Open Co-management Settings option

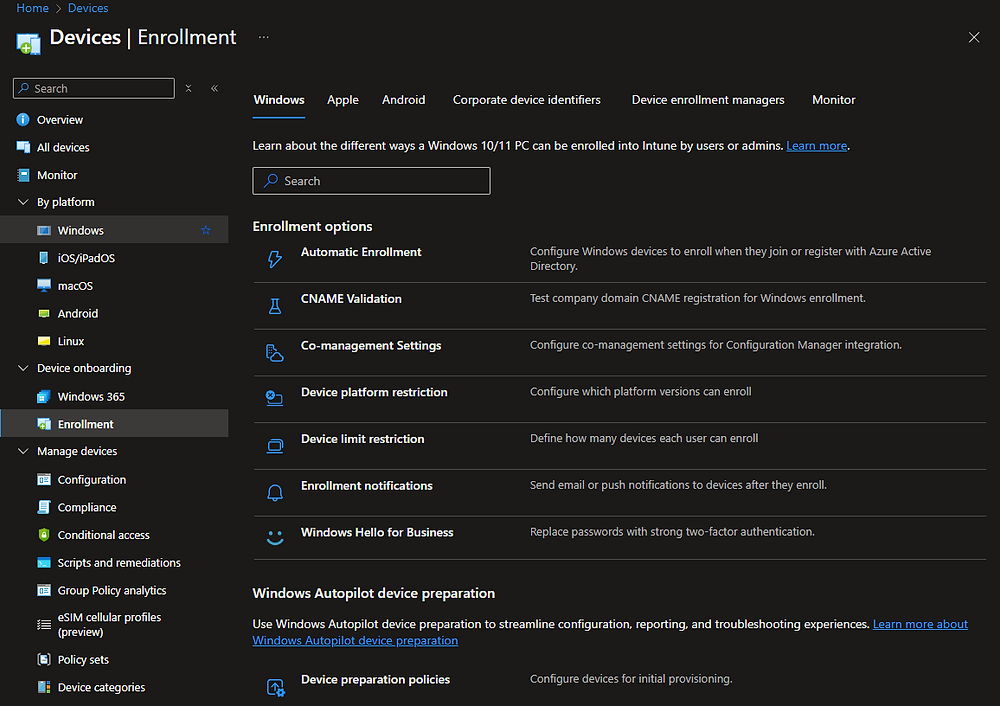pos(371,346)
